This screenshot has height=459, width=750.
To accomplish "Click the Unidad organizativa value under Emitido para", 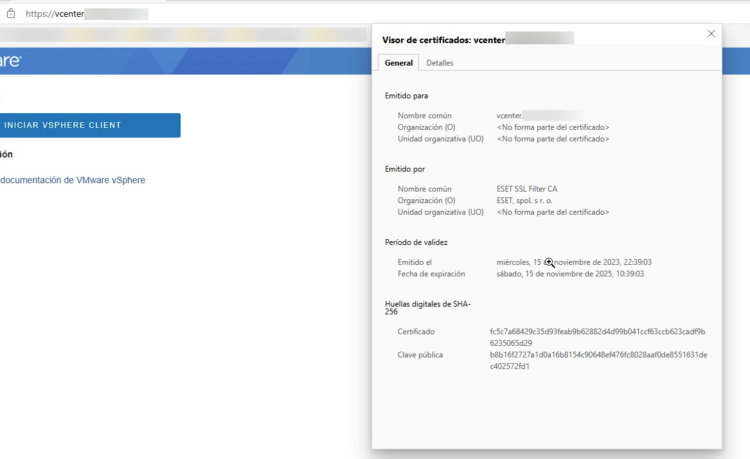I will [x=553, y=139].
